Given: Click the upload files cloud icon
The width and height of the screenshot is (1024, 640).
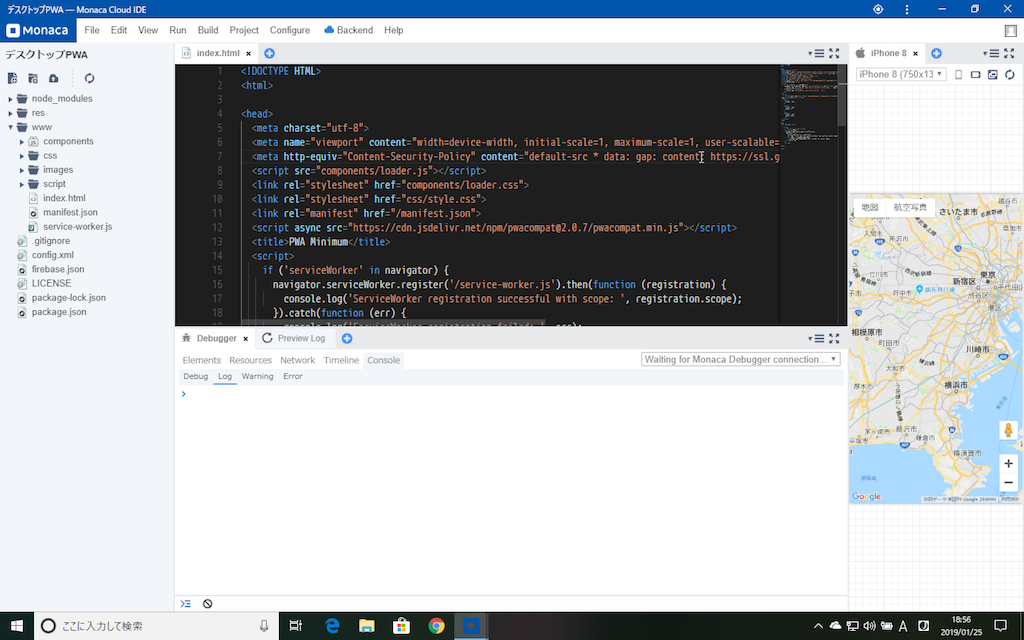Looking at the screenshot, I should click(x=54, y=78).
